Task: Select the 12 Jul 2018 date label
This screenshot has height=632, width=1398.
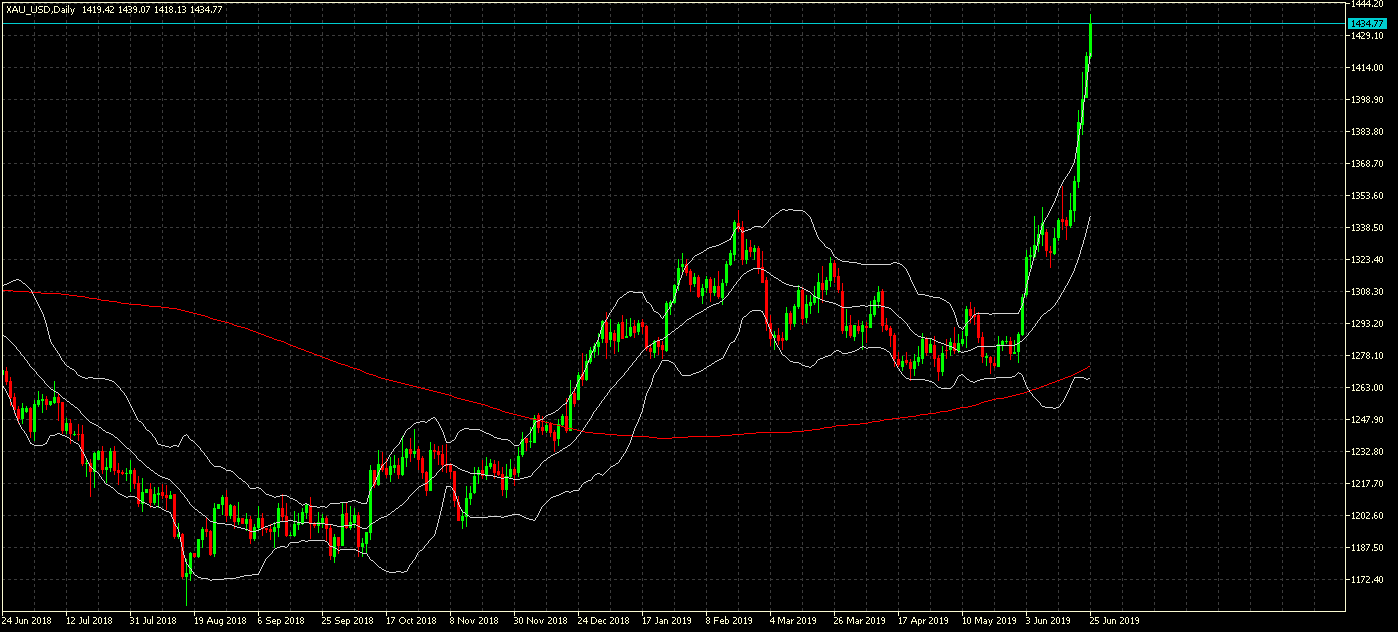Action: pyautogui.click(x=91, y=620)
